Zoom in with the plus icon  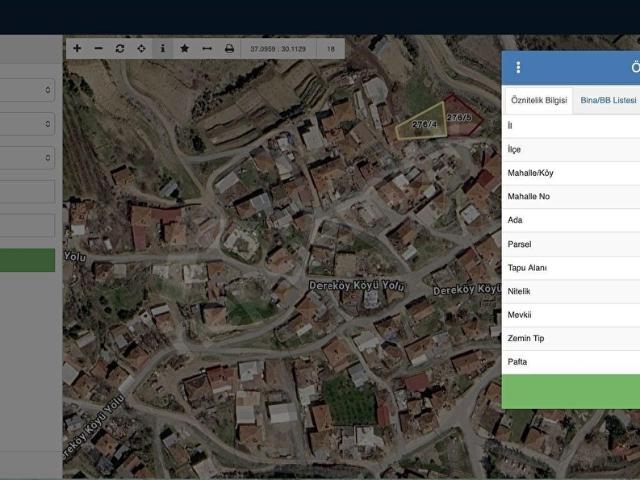pyautogui.click(x=77, y=49)
